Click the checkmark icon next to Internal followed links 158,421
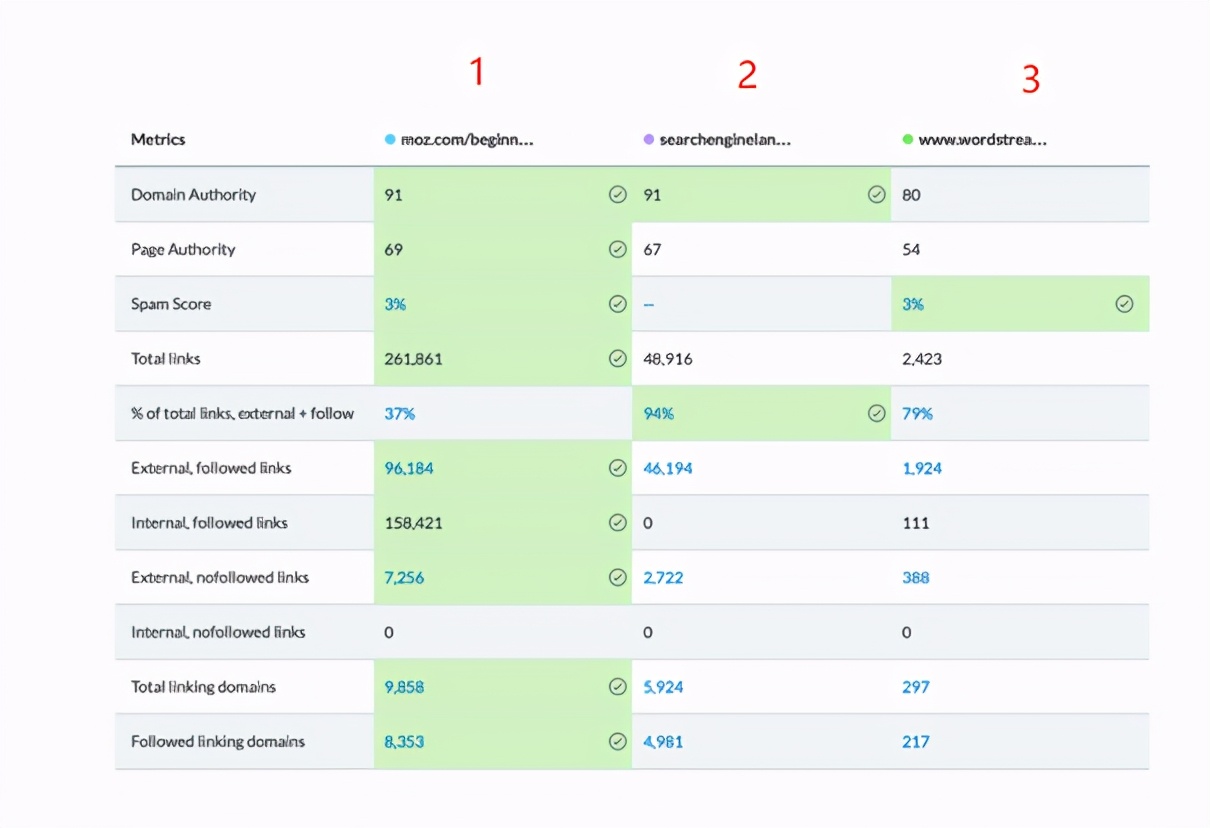Screen dimensions: 1210x828 point(618,523)
